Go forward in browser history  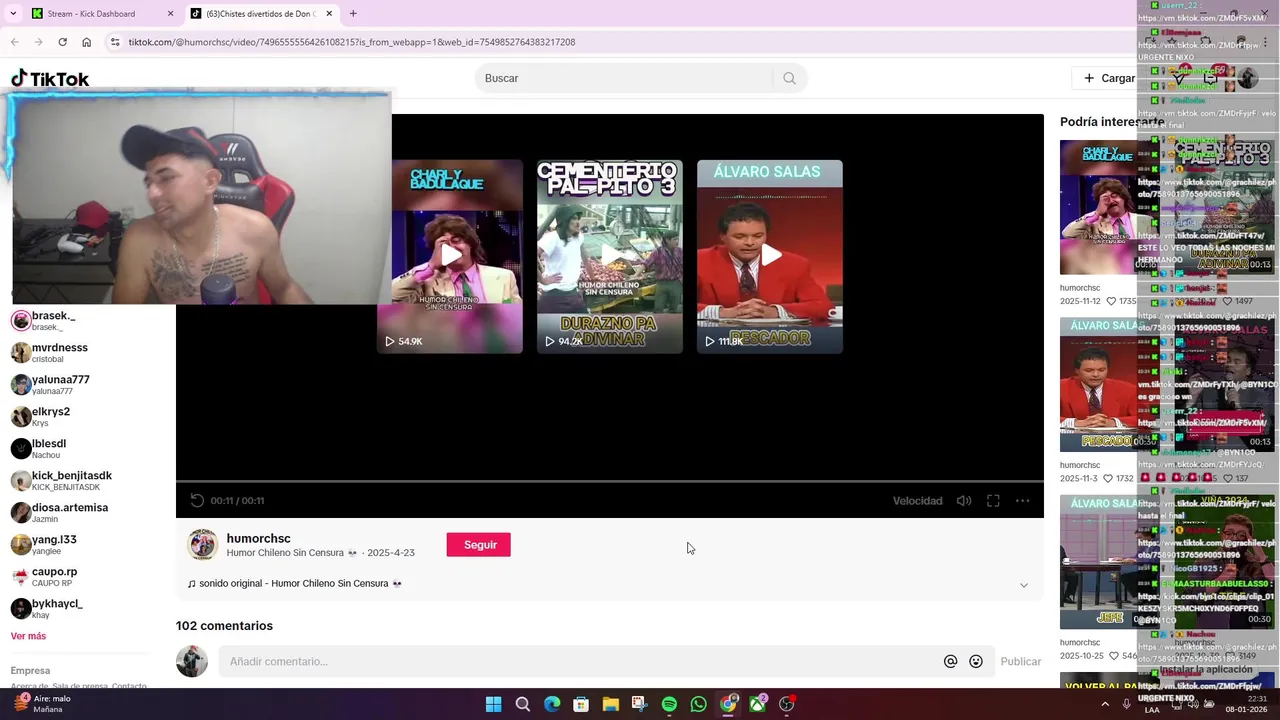[38, 42]
